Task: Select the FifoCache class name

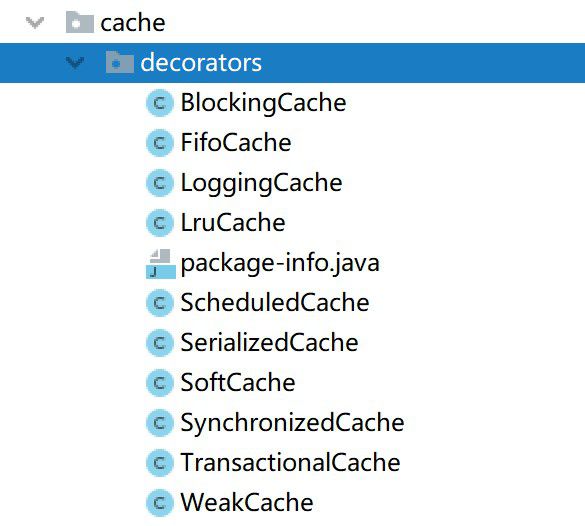Action: 236,143
